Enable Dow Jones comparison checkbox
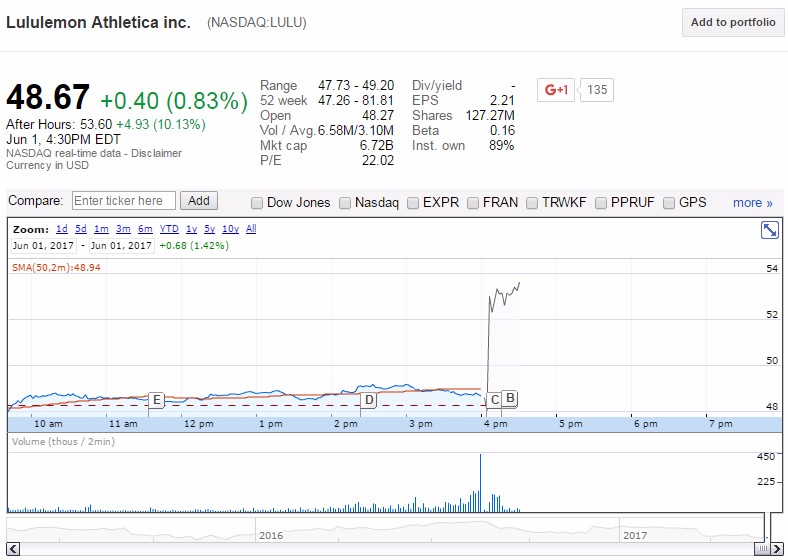The image size is (788, 560). tap(257, 203)
